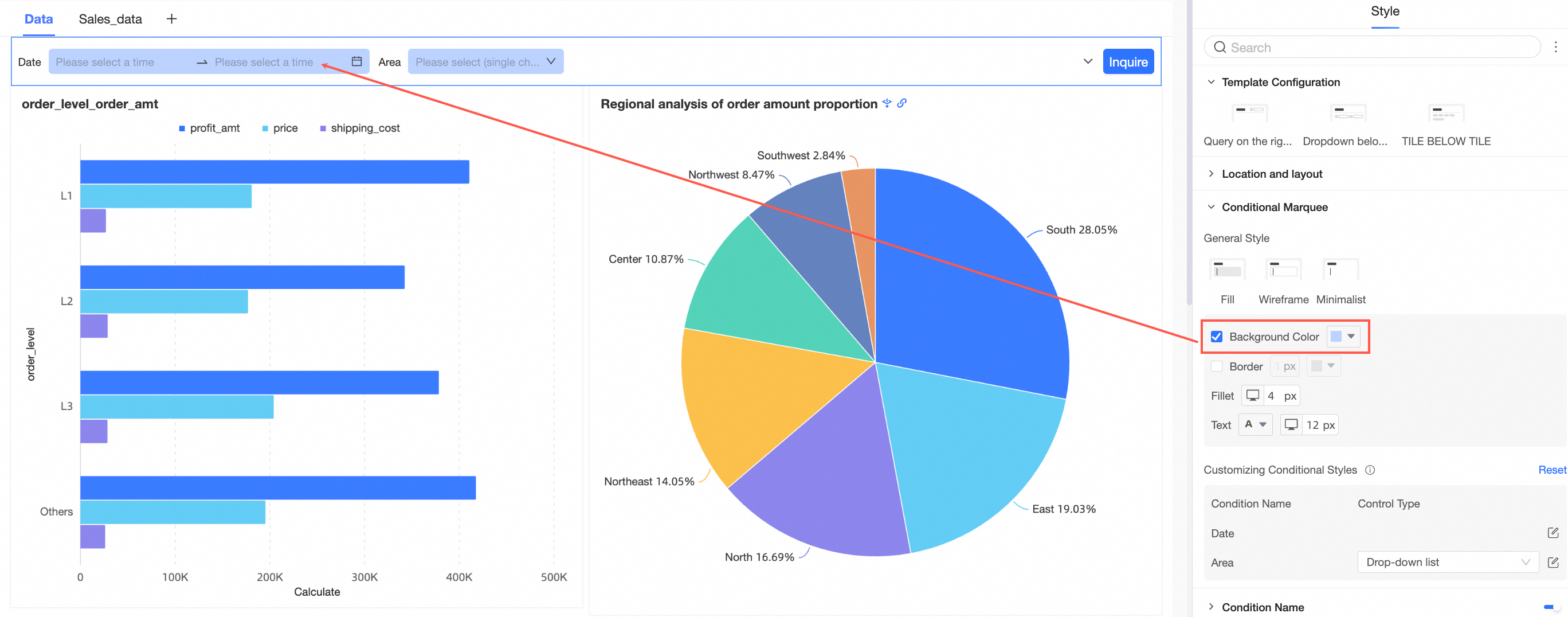This screenshot has height=617, width=1568.
Task: Click the L1 profit_amt bar
Action: pyautogui.click(x=275, y=172)
